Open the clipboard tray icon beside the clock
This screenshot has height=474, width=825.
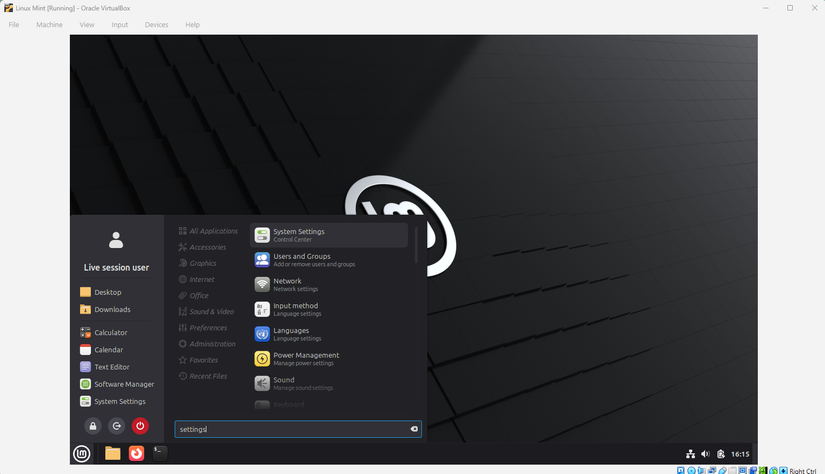[x=721, y=454]
